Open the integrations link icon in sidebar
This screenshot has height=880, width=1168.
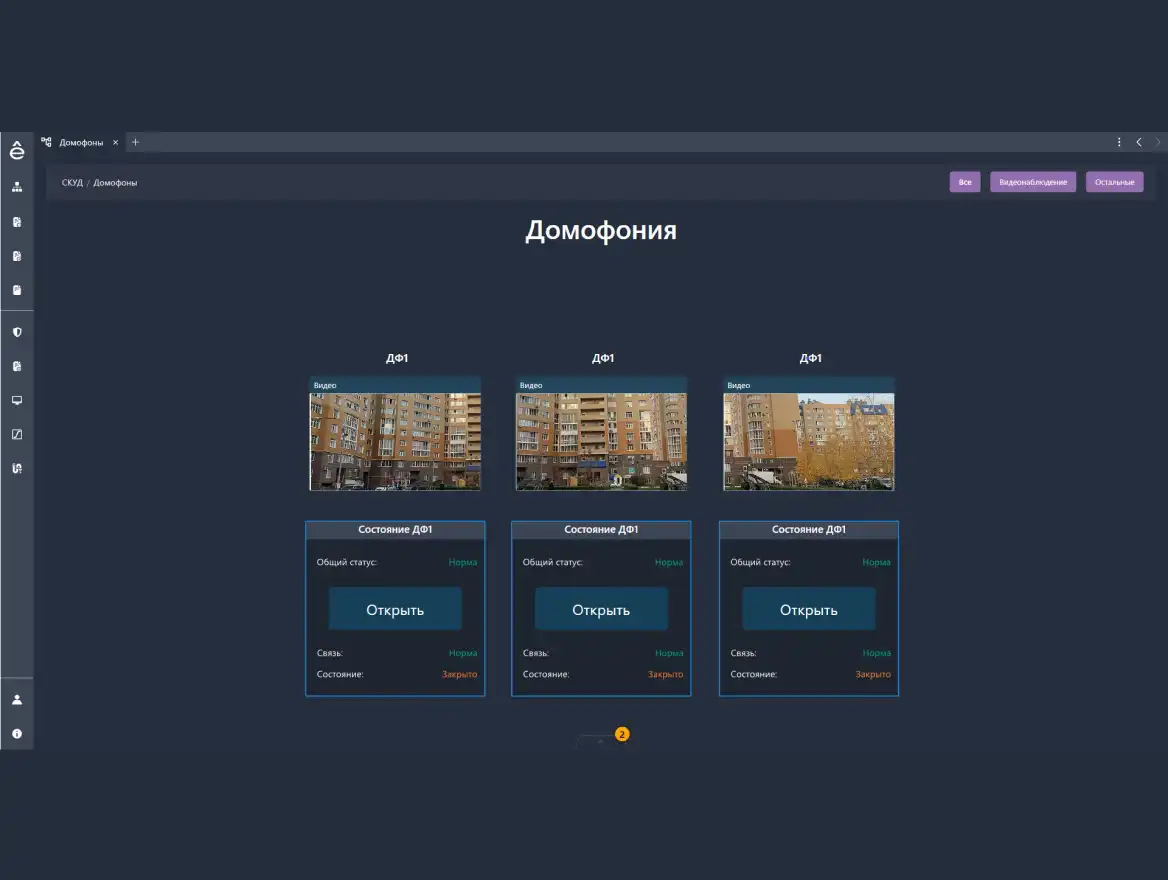coord(16,467)
